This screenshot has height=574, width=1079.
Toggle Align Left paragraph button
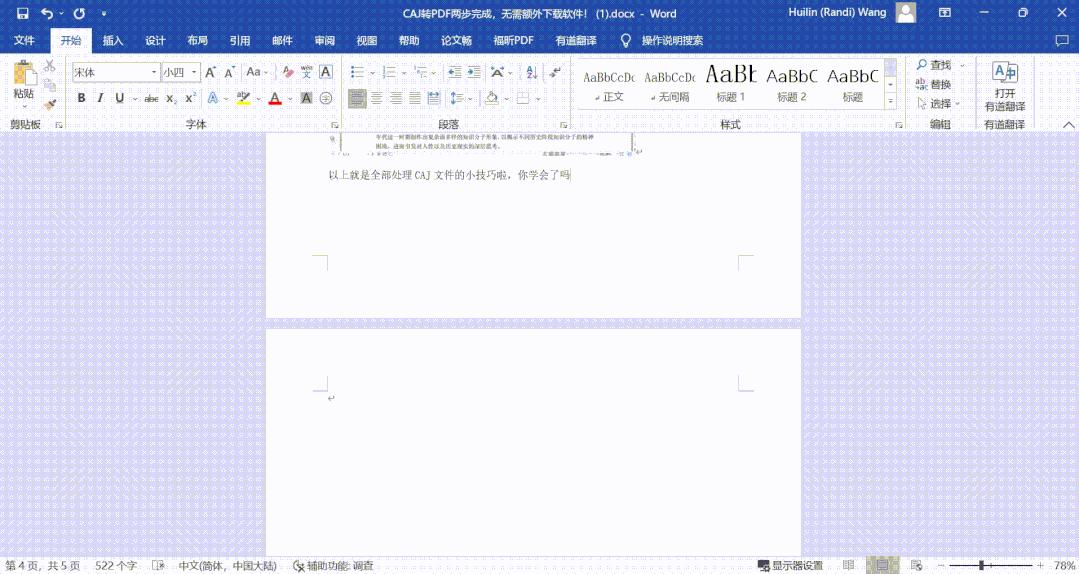pos(357,98)
